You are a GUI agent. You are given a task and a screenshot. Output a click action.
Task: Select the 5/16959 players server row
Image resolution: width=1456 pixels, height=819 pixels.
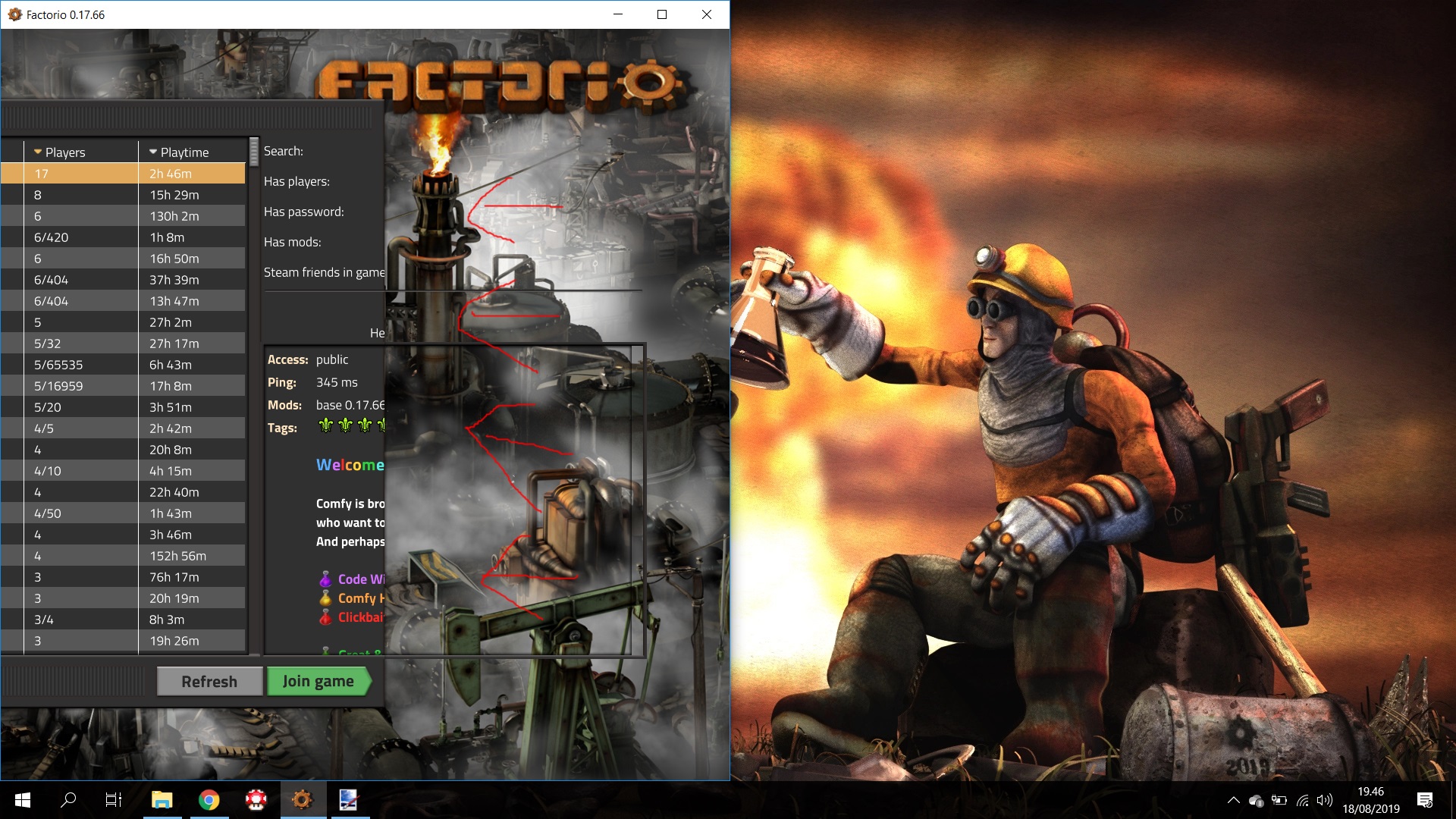[x=123, y=386]
